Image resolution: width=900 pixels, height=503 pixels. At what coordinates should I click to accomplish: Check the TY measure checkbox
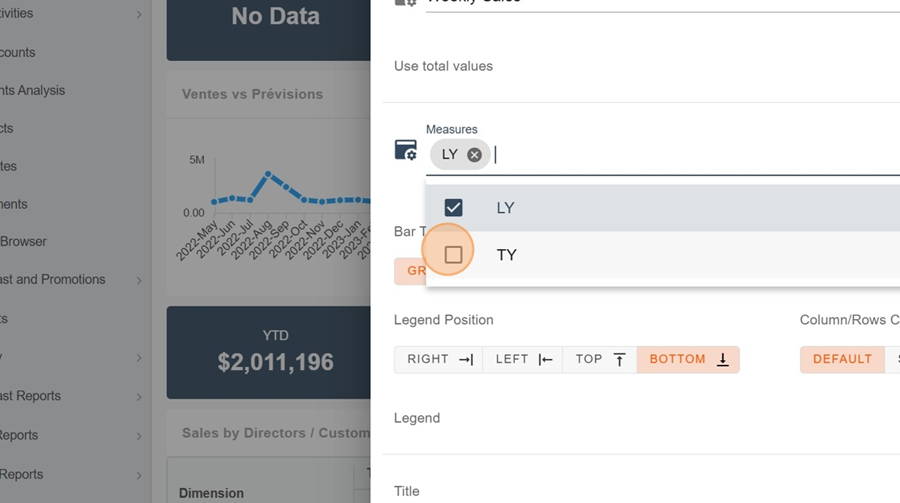click(x=453, y=255)
